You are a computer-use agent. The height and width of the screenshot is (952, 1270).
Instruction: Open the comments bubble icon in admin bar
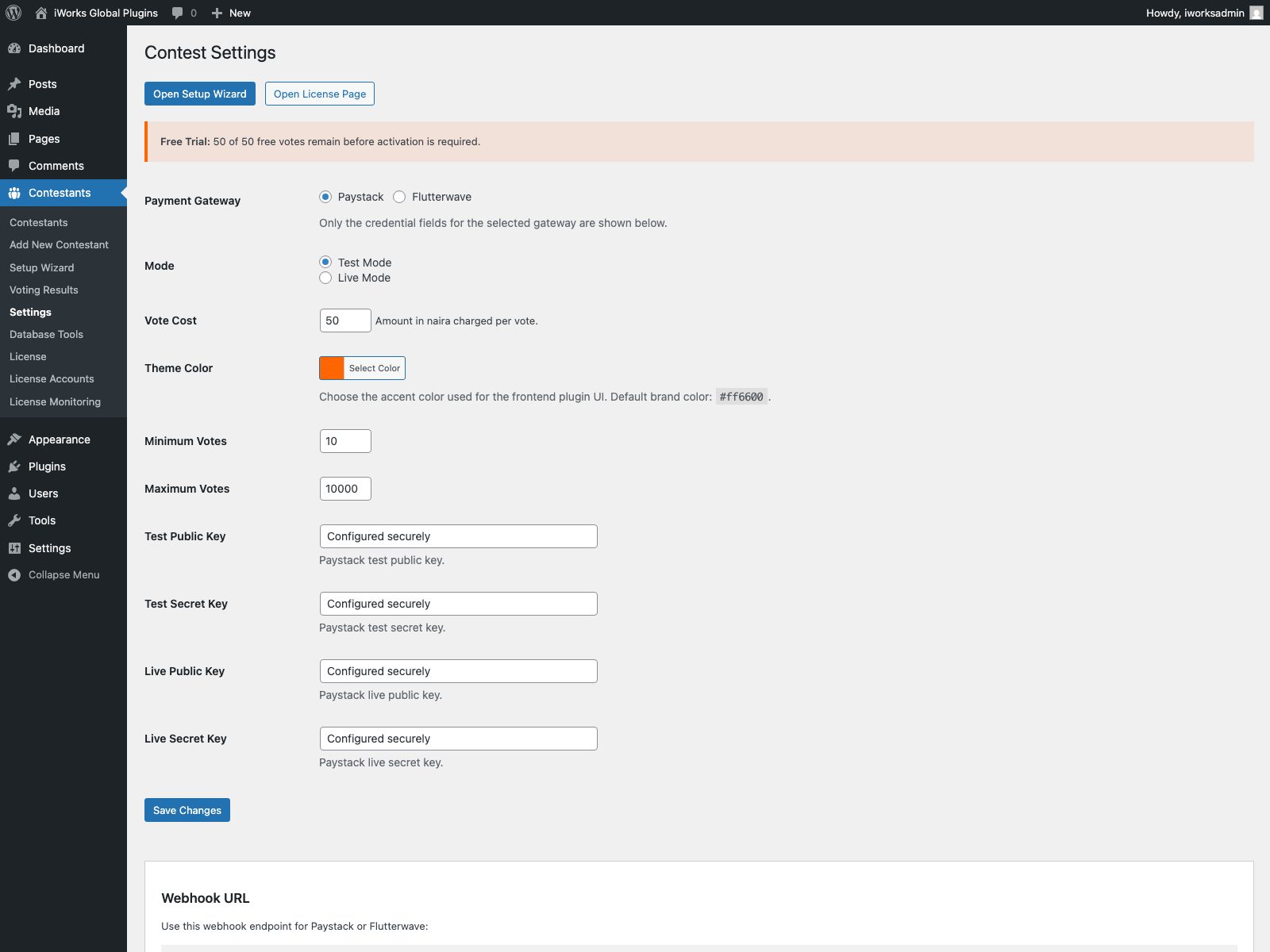click(178, 13)
